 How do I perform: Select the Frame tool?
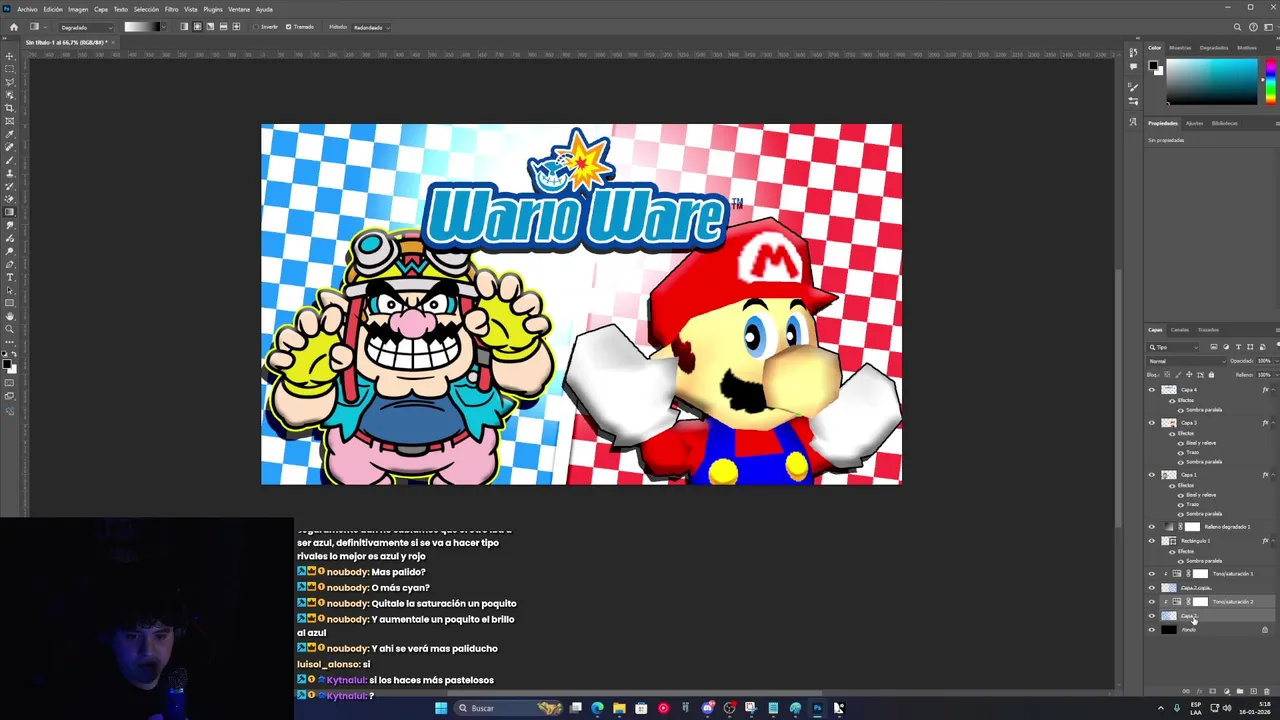click(x=10, y=121)
